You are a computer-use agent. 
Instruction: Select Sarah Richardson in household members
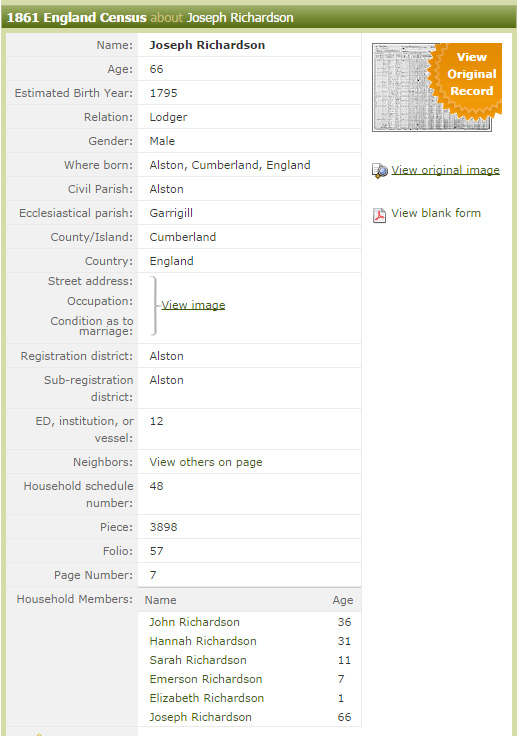pyautogui.click(x=198, y=660)
